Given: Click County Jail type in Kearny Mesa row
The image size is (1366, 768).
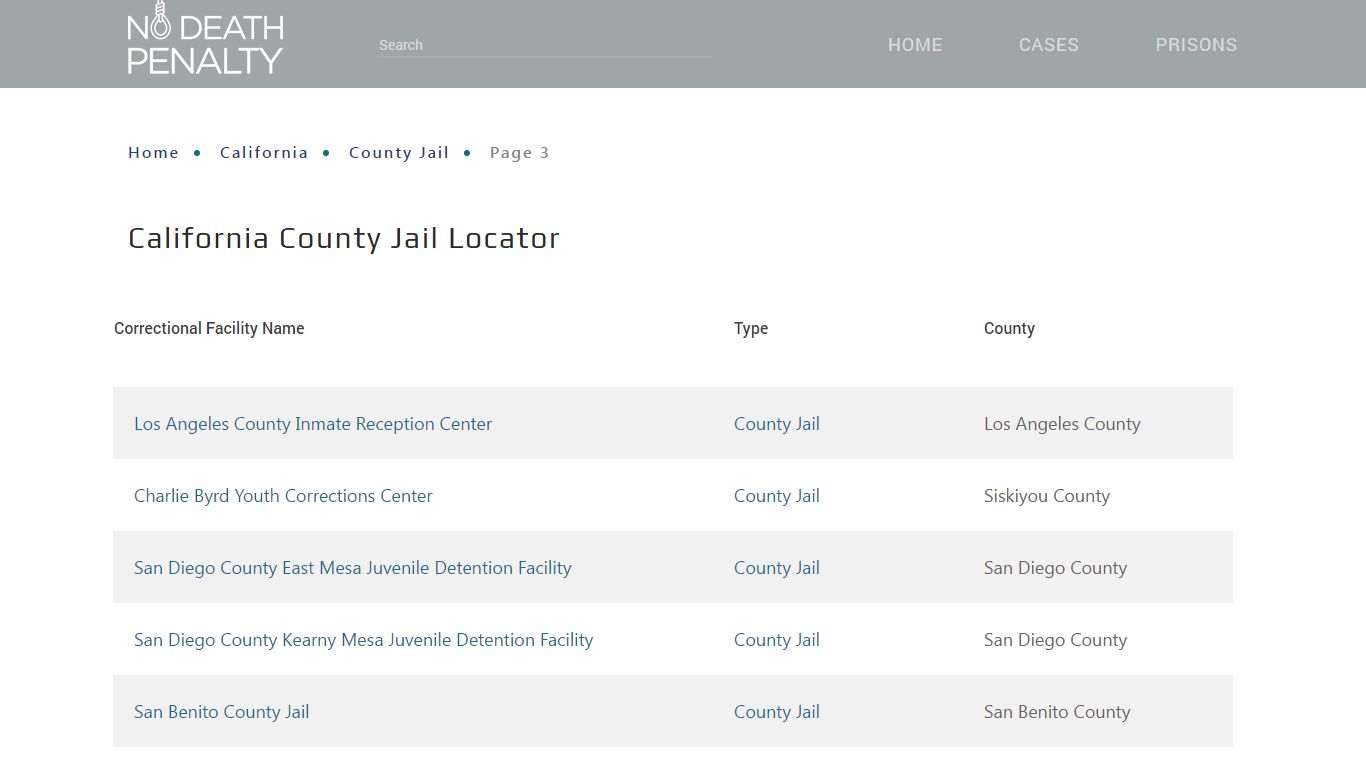Looking at the screenshot, I should click(777, 640).
